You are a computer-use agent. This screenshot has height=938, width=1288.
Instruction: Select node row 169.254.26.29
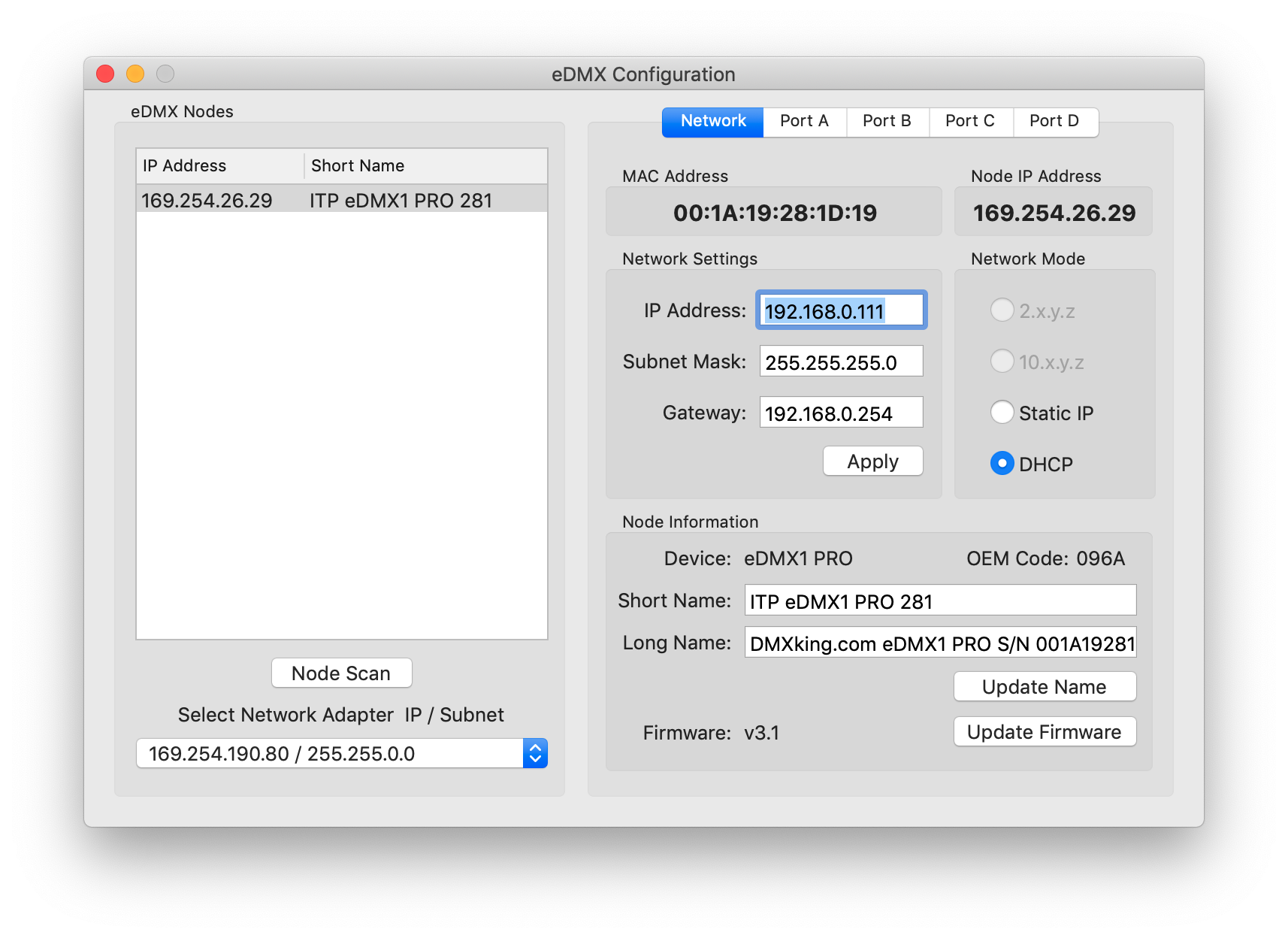pyautogui.click(x=342, y=200)
